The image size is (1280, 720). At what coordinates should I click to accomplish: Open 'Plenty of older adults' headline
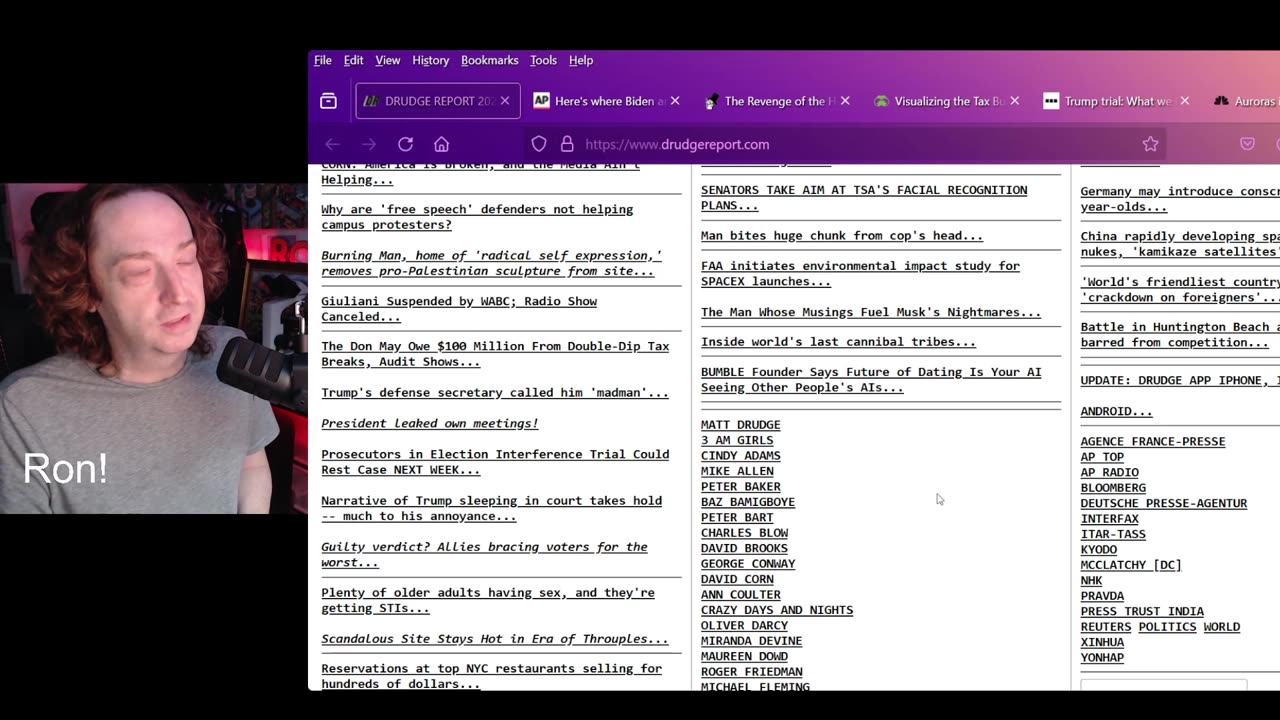[488, 600]
